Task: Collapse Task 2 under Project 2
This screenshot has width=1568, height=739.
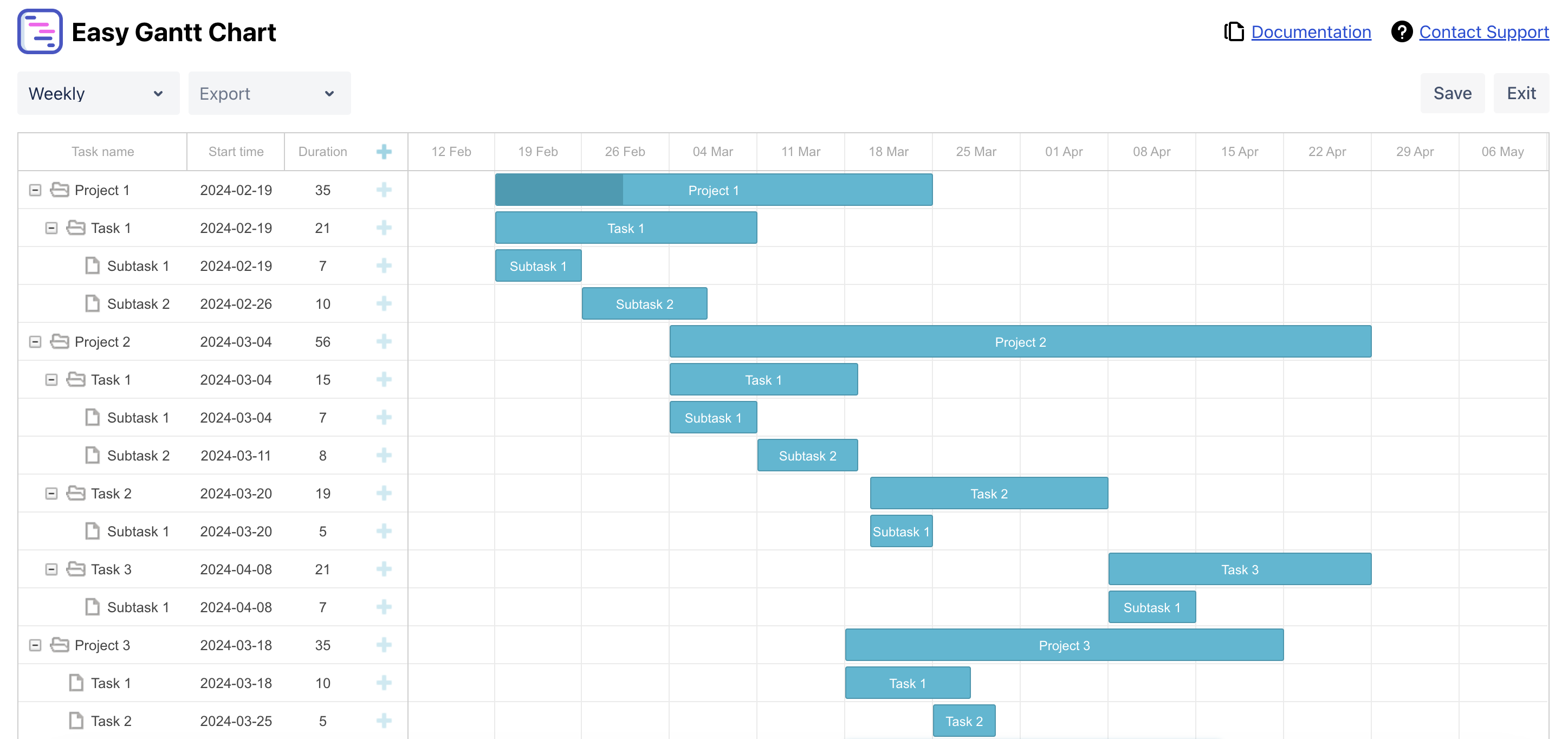Action: [x=52, y=493]
